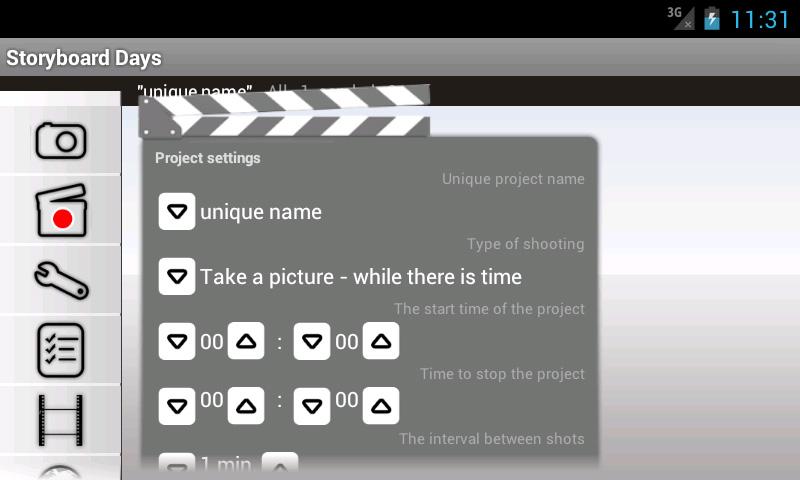
Task: Tap the 3G signal indicator
Action: coord(681,18)
